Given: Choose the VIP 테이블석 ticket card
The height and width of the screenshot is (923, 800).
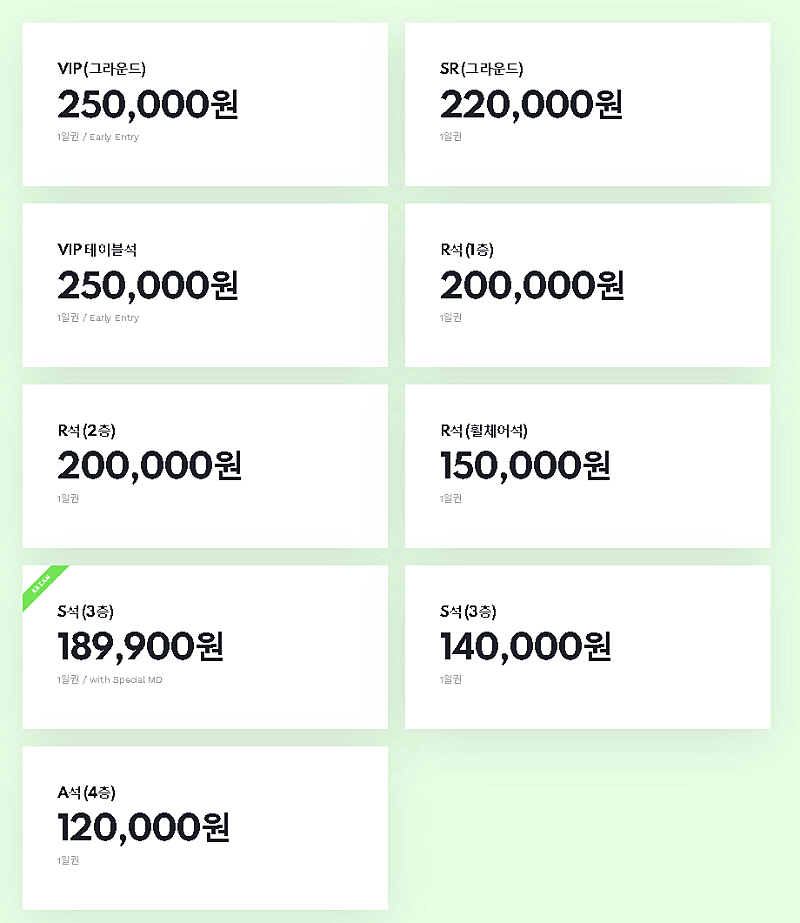Looking at the screenshot, I should 205,285.
